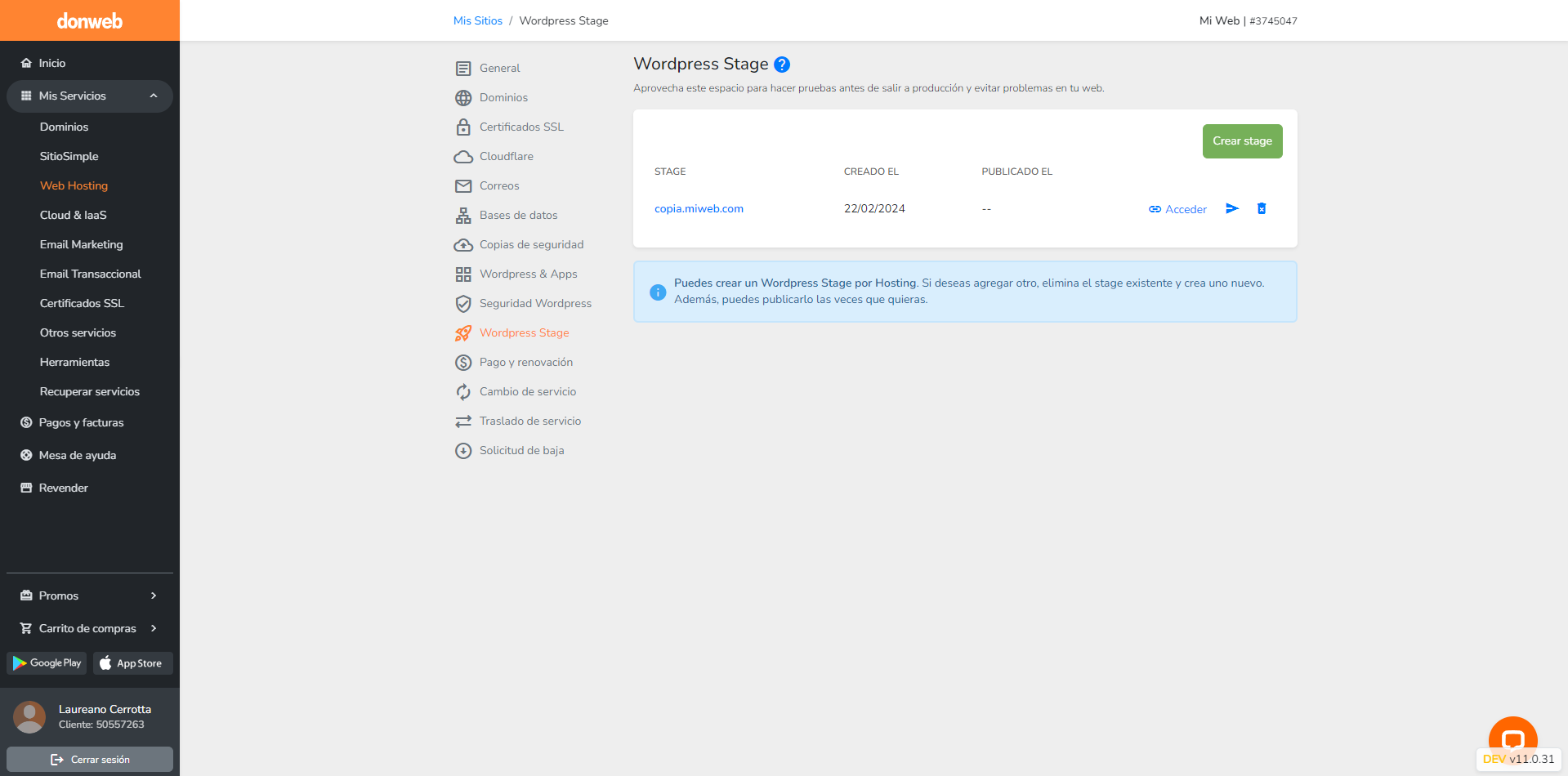Click Laureano Cerrotta profile avatar

click(x=29, y=717)
